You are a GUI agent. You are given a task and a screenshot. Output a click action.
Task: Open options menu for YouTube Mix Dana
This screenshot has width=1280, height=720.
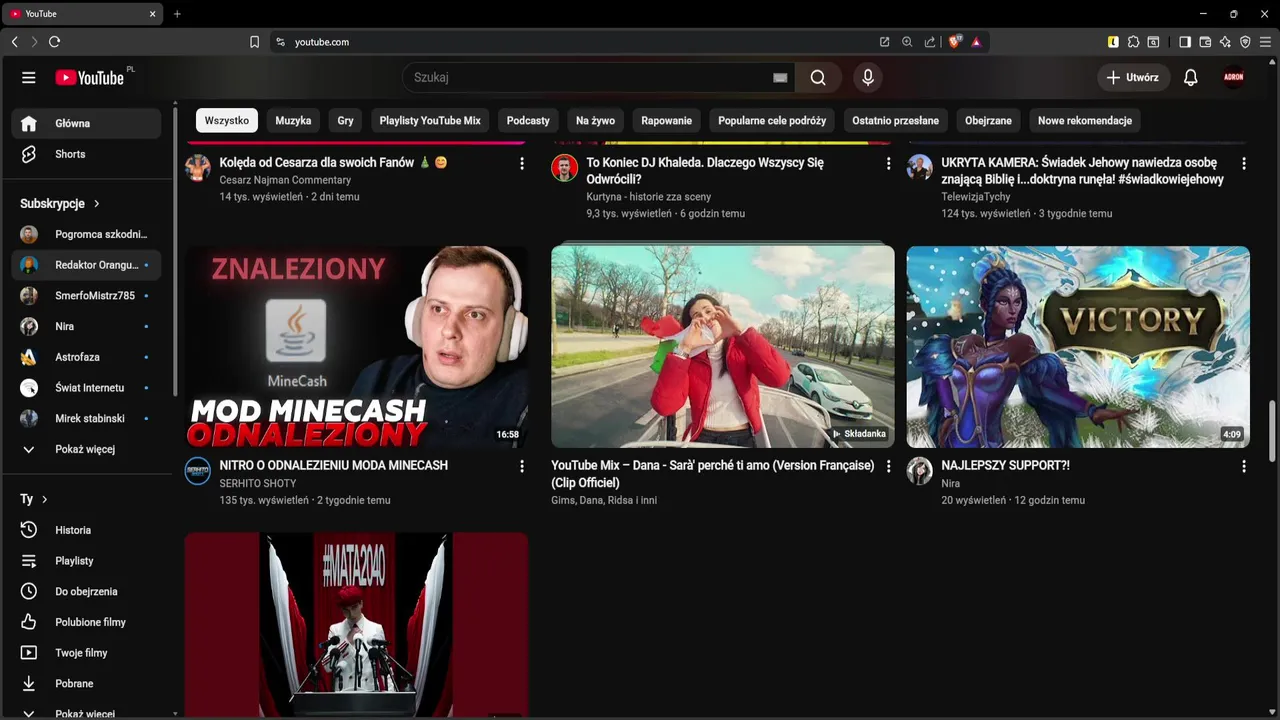[x=888, y=466]
